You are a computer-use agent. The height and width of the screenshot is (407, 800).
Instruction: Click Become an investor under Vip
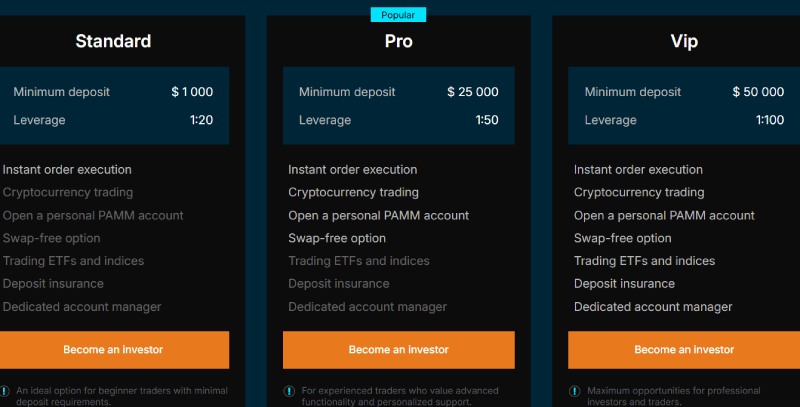coord(684,350)
